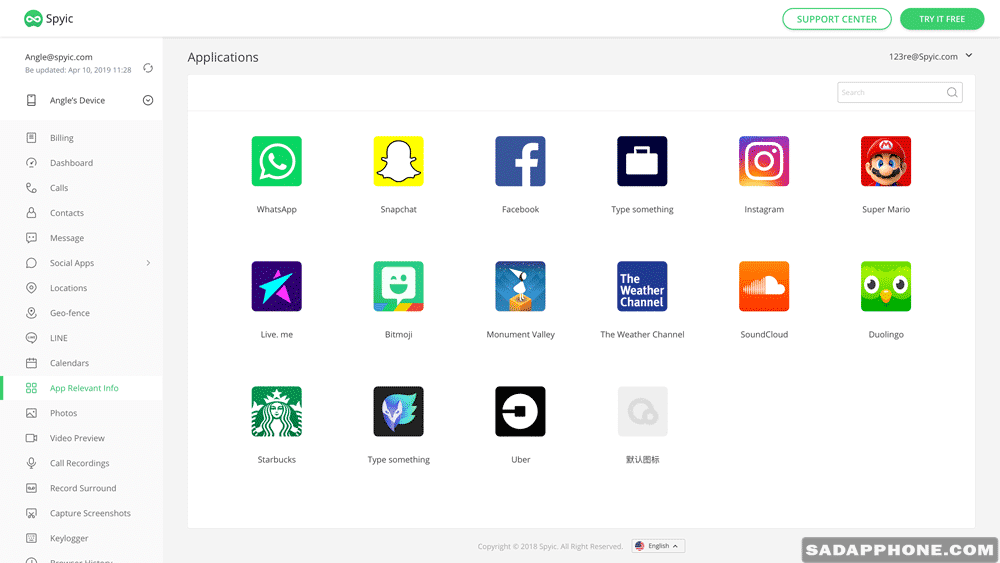This screenshot has width=1000, height=563.
Task: Open the WhatsApp app icon
Action: tap(276, 161)
